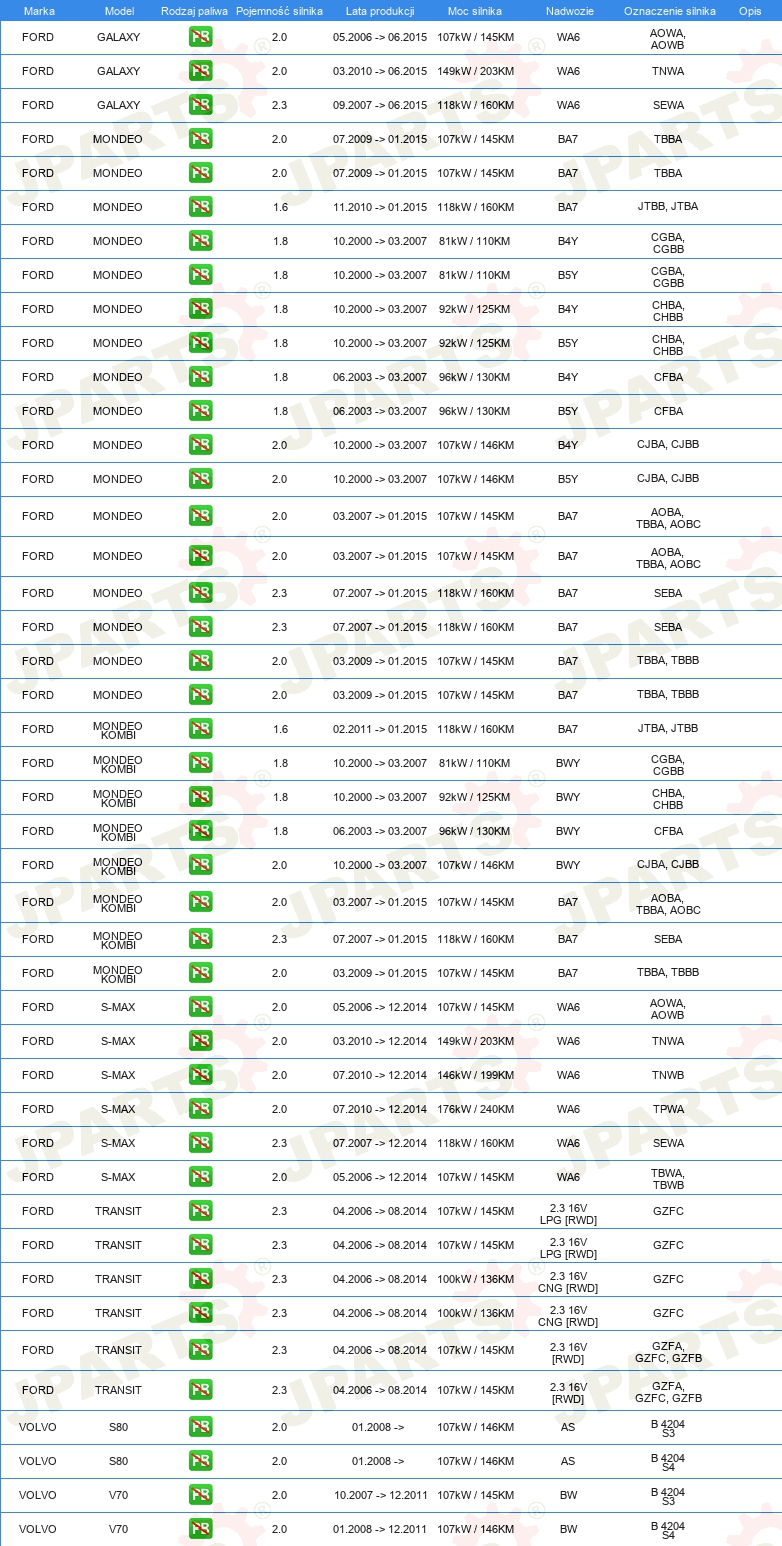
Task: Click fuel icon in S-MAX TBWA, TBWB row
Action: [x=201, y=1177]
